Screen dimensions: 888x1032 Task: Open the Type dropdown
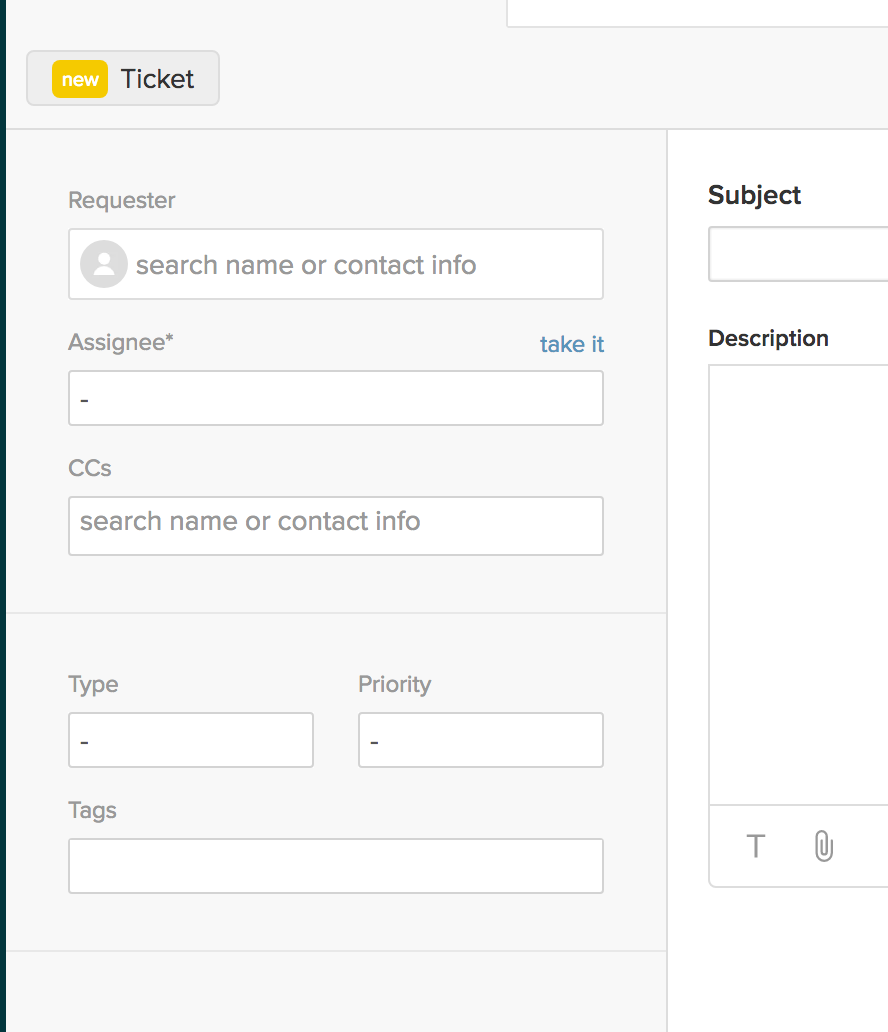(x=191, y=740)
